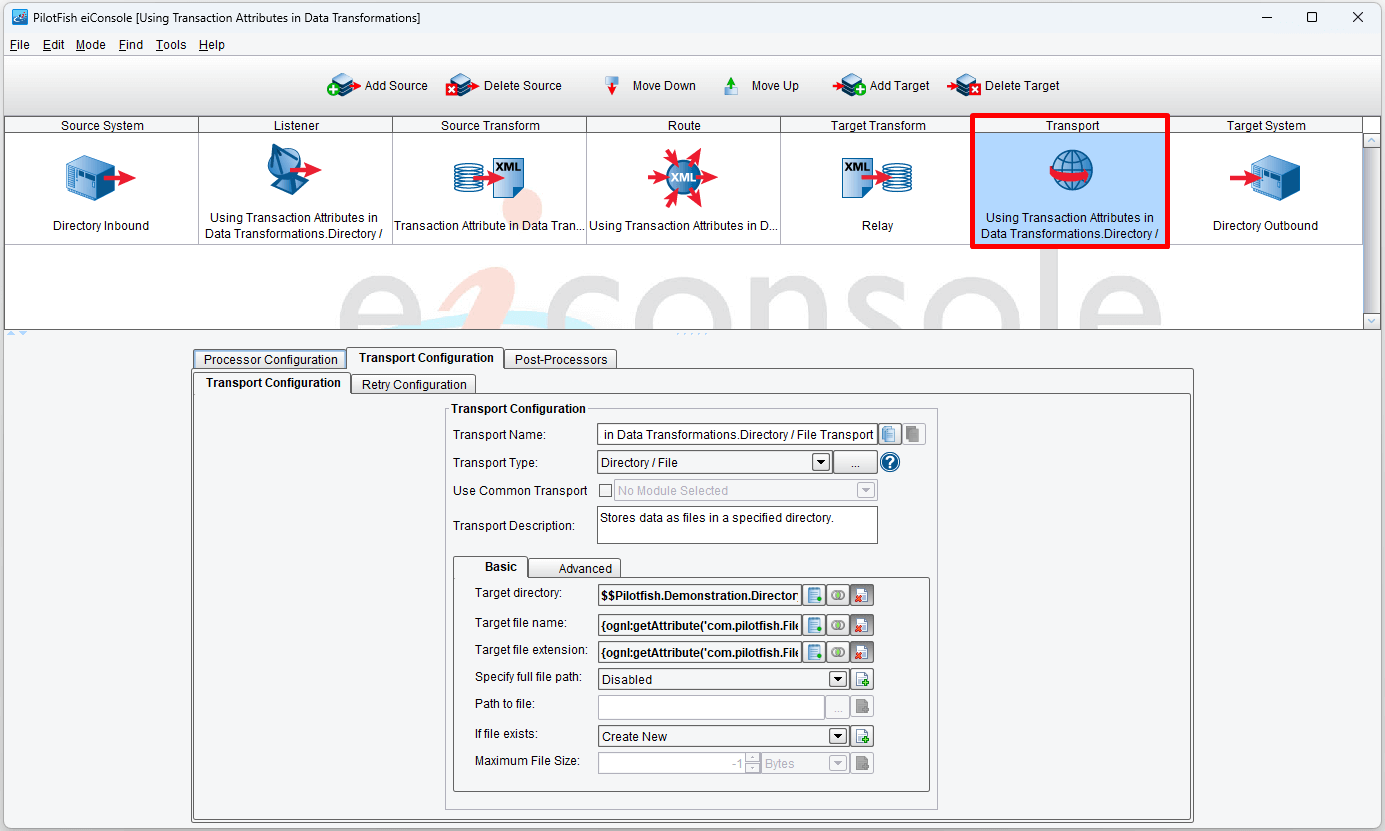Open the editor icon for Target directory

[815, 595]
